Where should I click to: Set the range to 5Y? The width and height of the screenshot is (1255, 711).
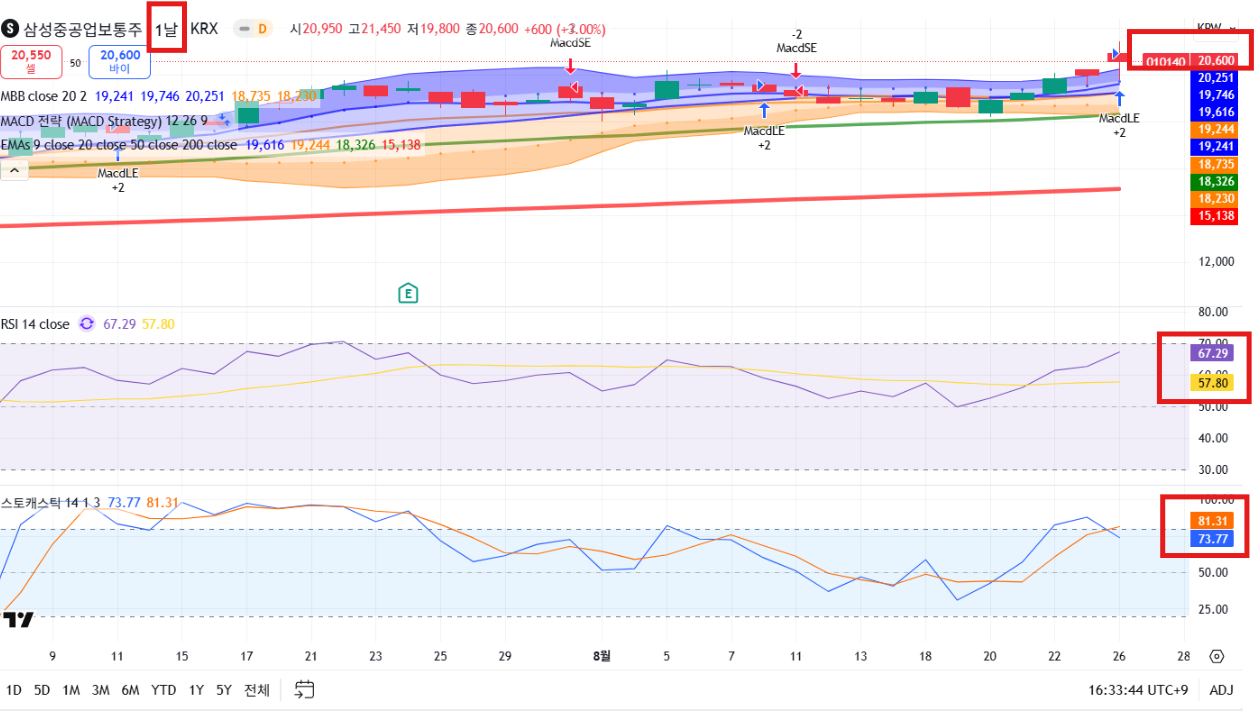pyautogui.click(x=224, y=690)
